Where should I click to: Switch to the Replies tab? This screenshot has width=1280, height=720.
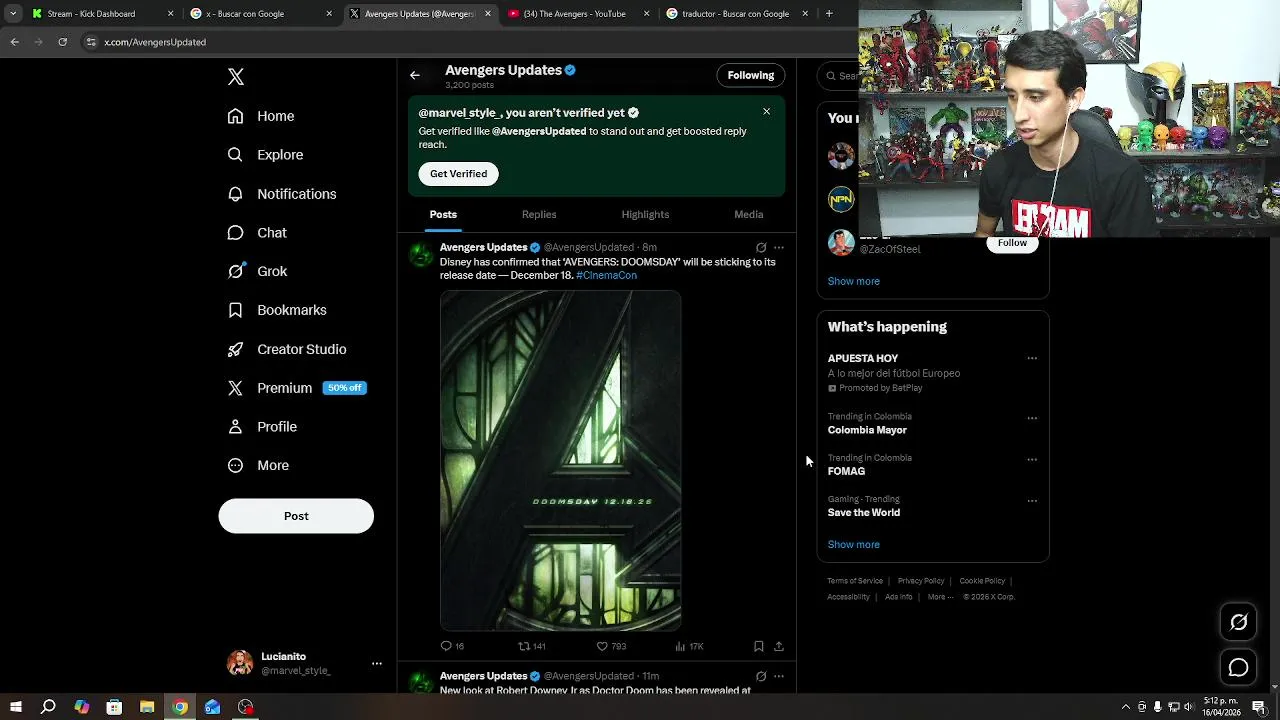point(539,215)
